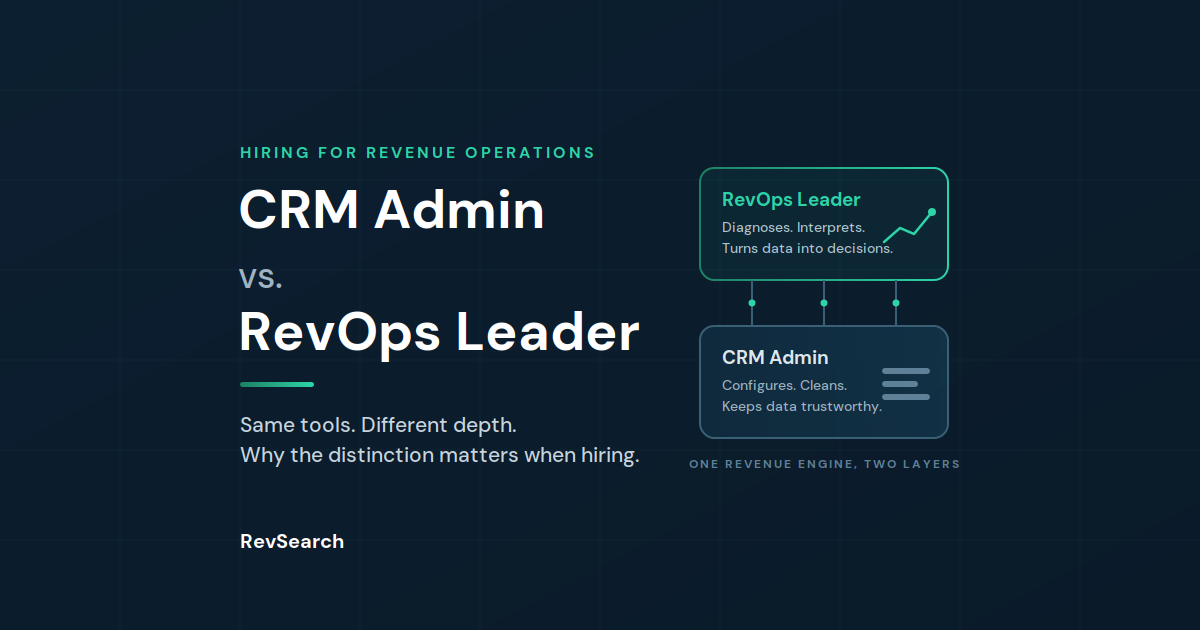1200x630 pixels.
Task: Click the 'HIRING FOR REVENUE OPERATIONS' eyebrow text
Action: point(417,153)
